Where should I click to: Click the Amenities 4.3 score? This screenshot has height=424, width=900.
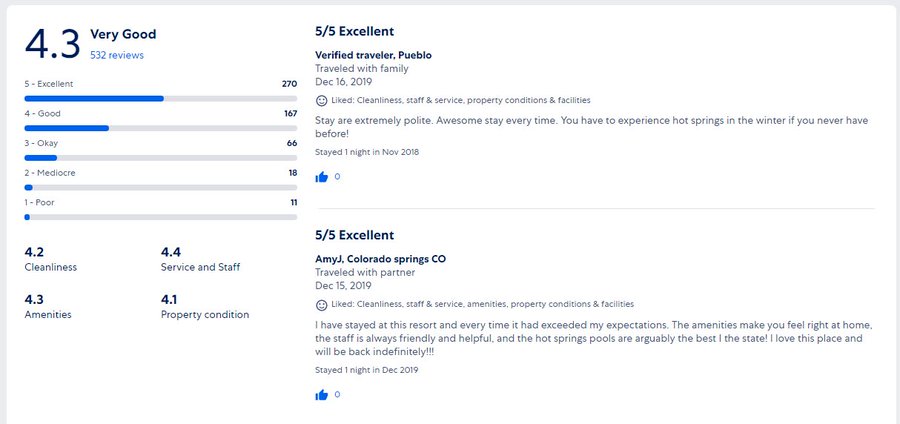click(34, 300)
